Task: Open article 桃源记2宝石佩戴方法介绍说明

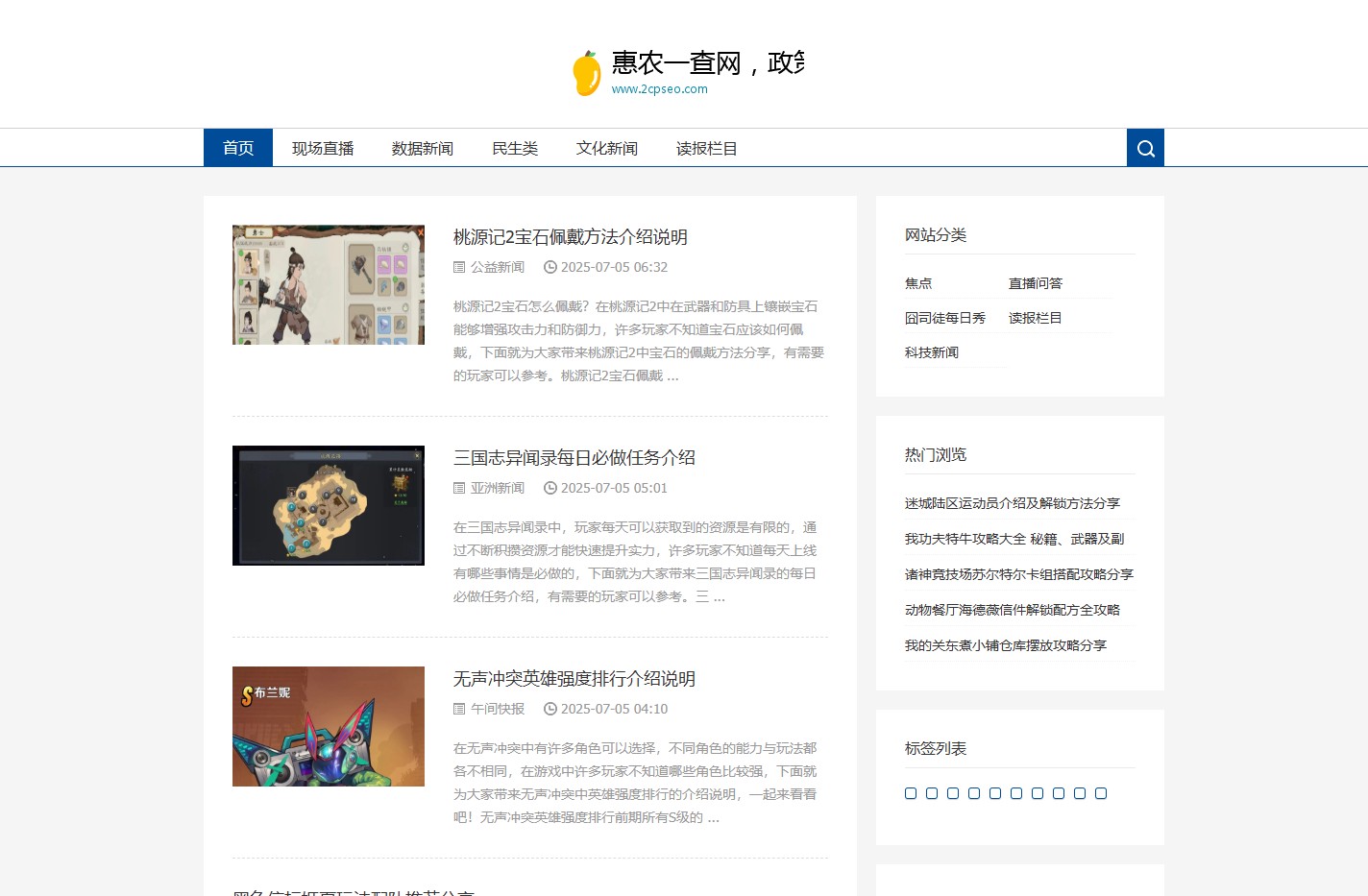Action: tap(571, 237)
